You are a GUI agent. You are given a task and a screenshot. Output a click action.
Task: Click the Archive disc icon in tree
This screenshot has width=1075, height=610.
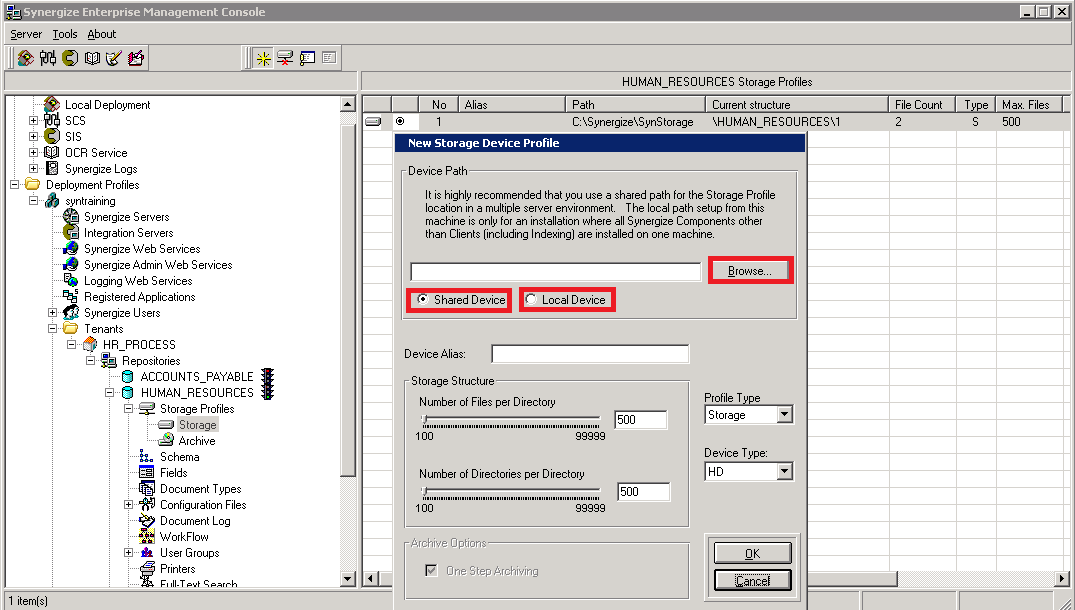tap(166, 440)
